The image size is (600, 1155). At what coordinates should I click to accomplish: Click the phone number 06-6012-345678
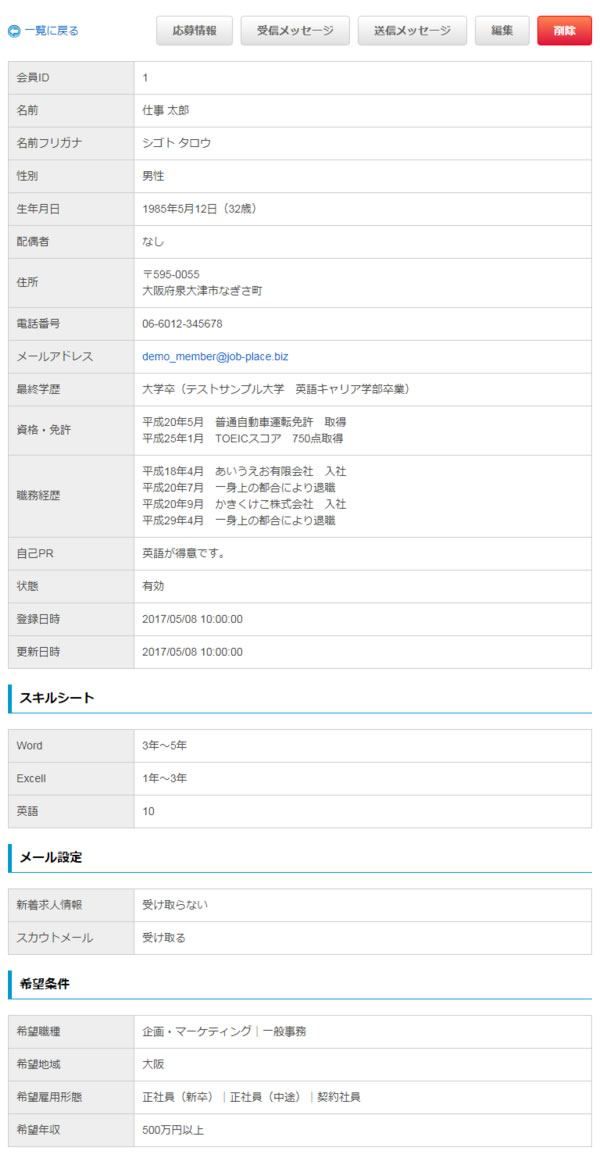[x=183, y=323]
